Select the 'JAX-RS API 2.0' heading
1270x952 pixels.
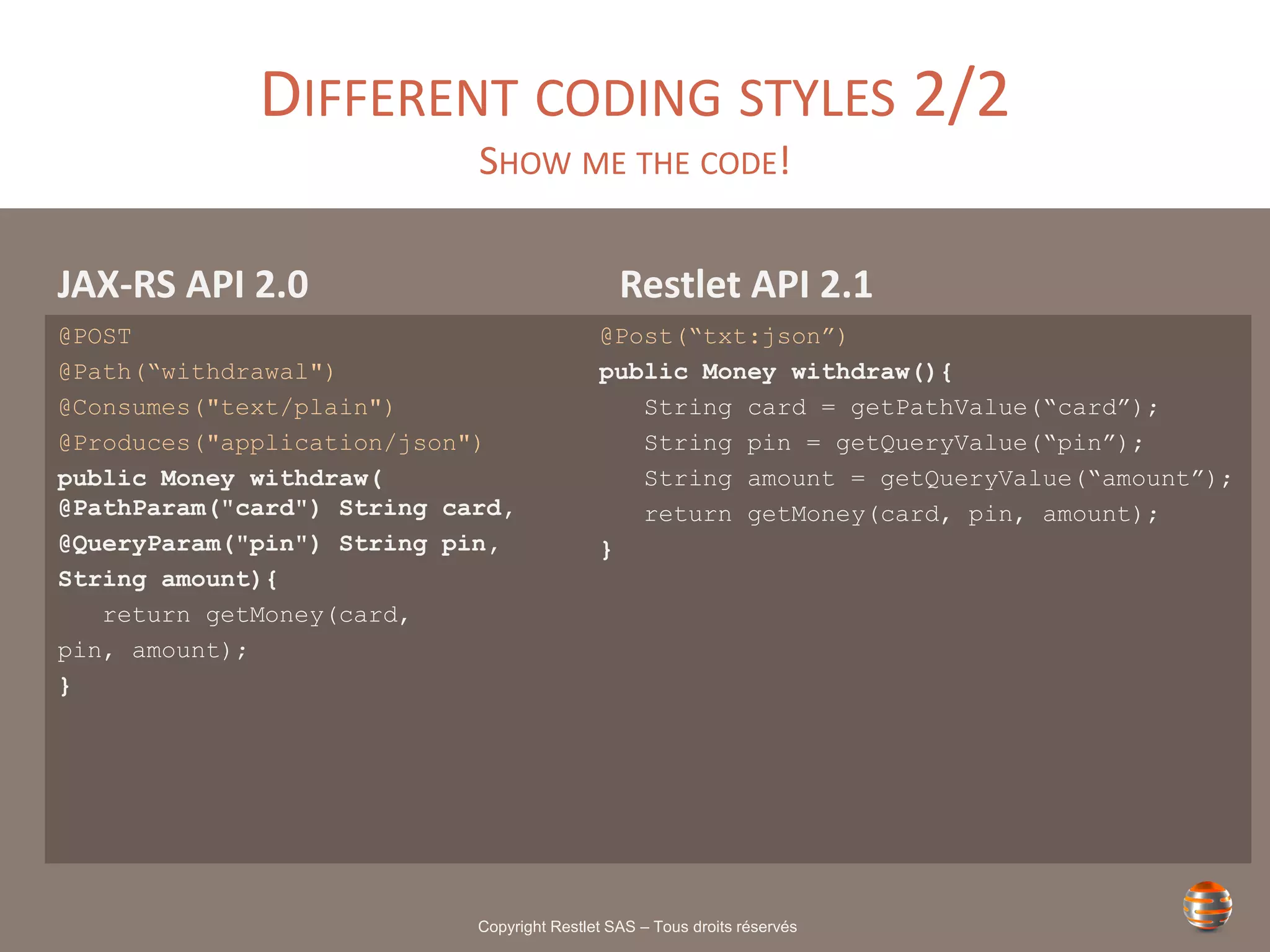(x=183, y=284)
